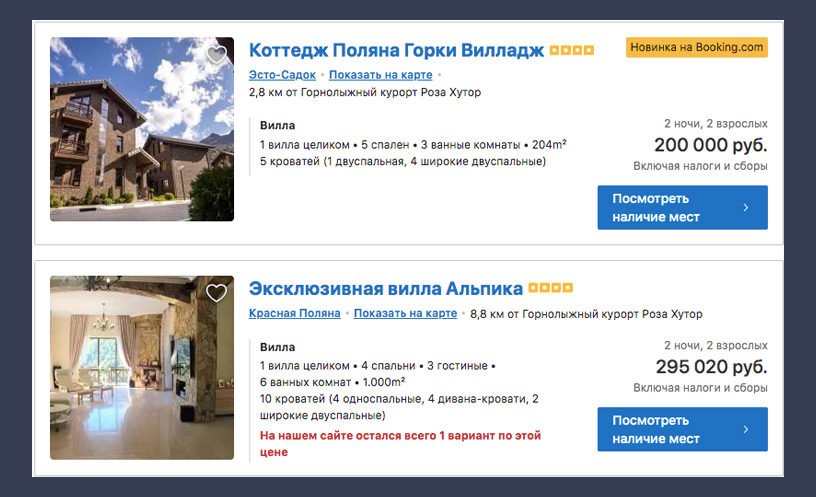Click chevron arrow on second availability button

pyautogui.click(x=746, y=430)
